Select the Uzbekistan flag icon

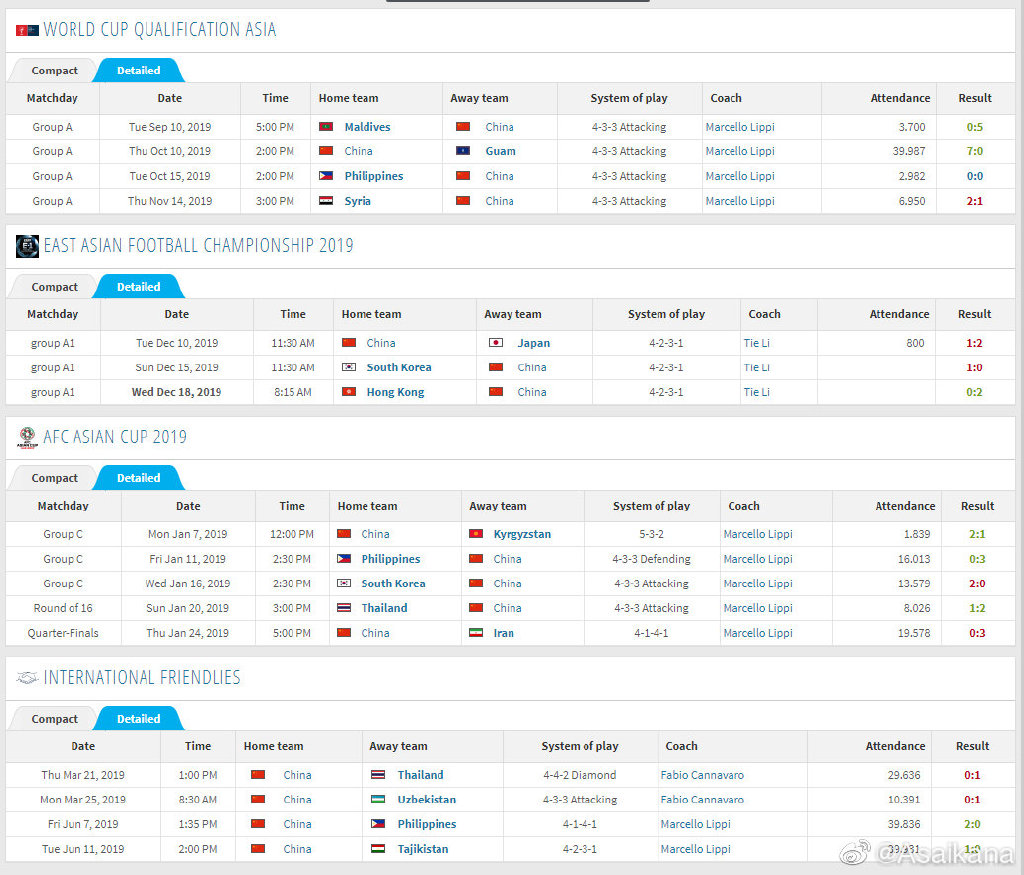(378, 799)
